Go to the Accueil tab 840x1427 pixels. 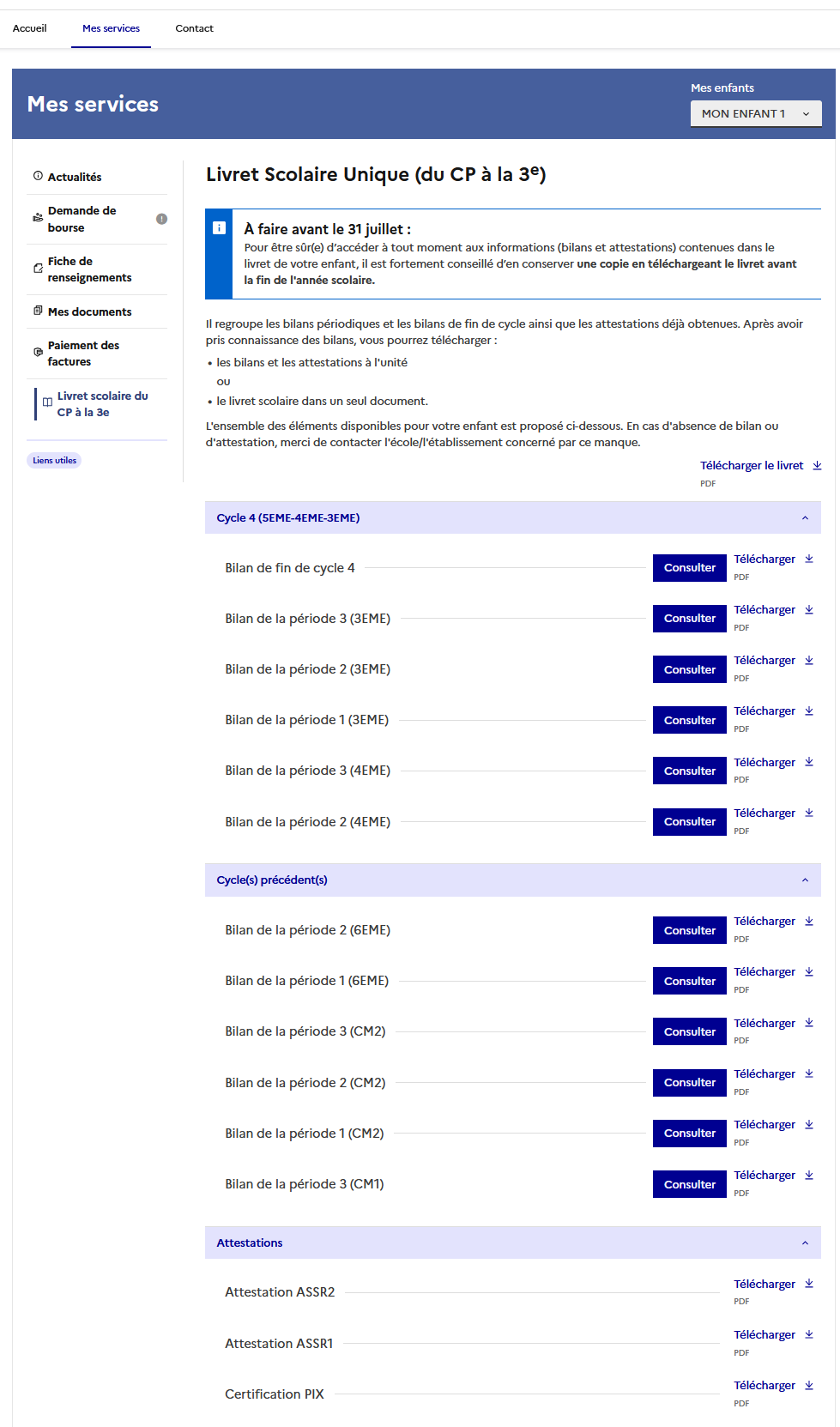point(30,28)
